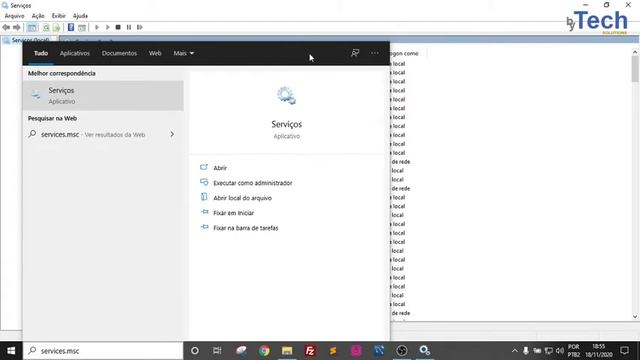The height and width of the screenshot is (360, 640).
Task: Open Task View on taskbar
Action: [217, 351]
